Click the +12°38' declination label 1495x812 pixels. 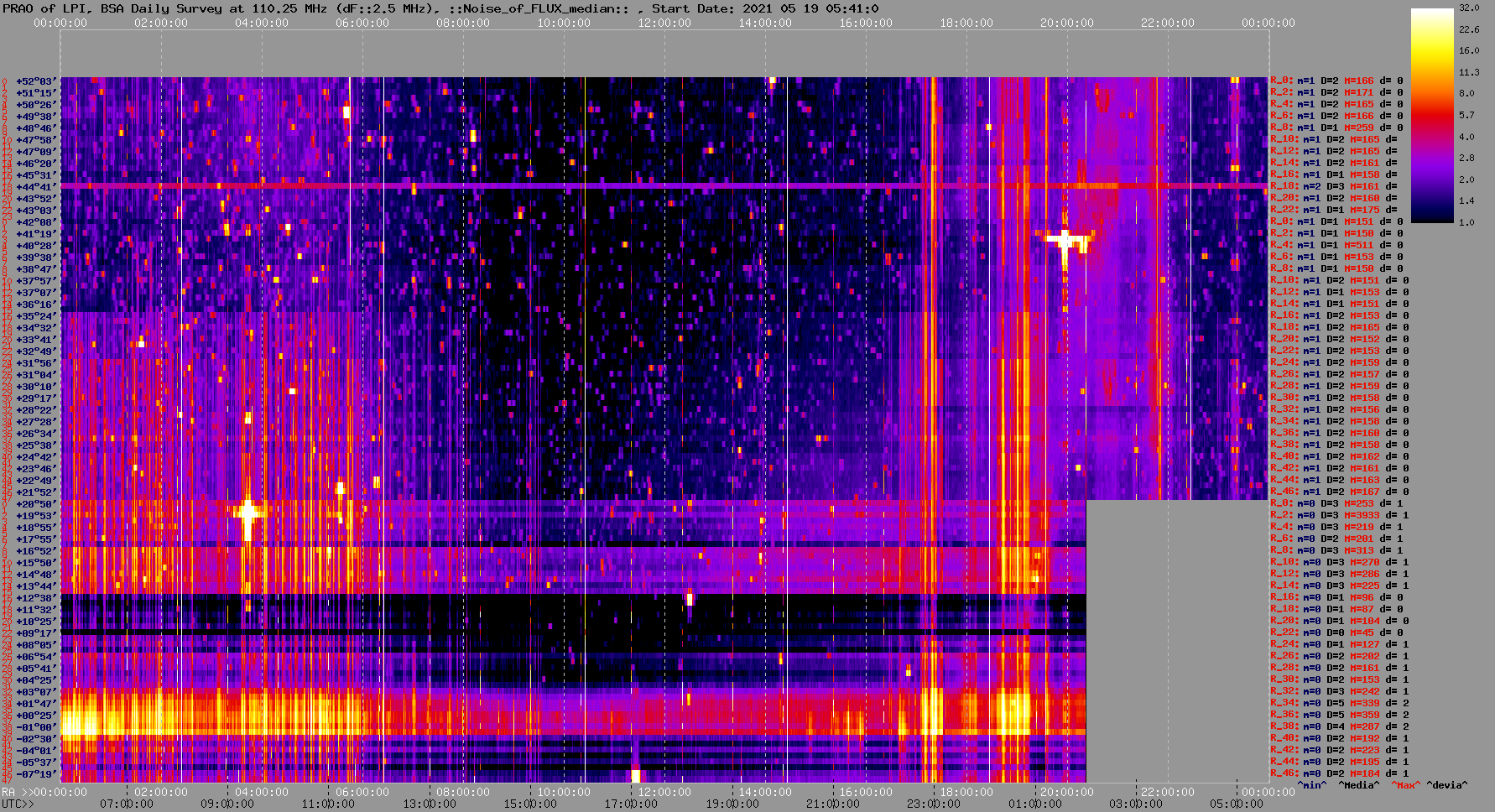pyautogui.click(x=35, y=598)
